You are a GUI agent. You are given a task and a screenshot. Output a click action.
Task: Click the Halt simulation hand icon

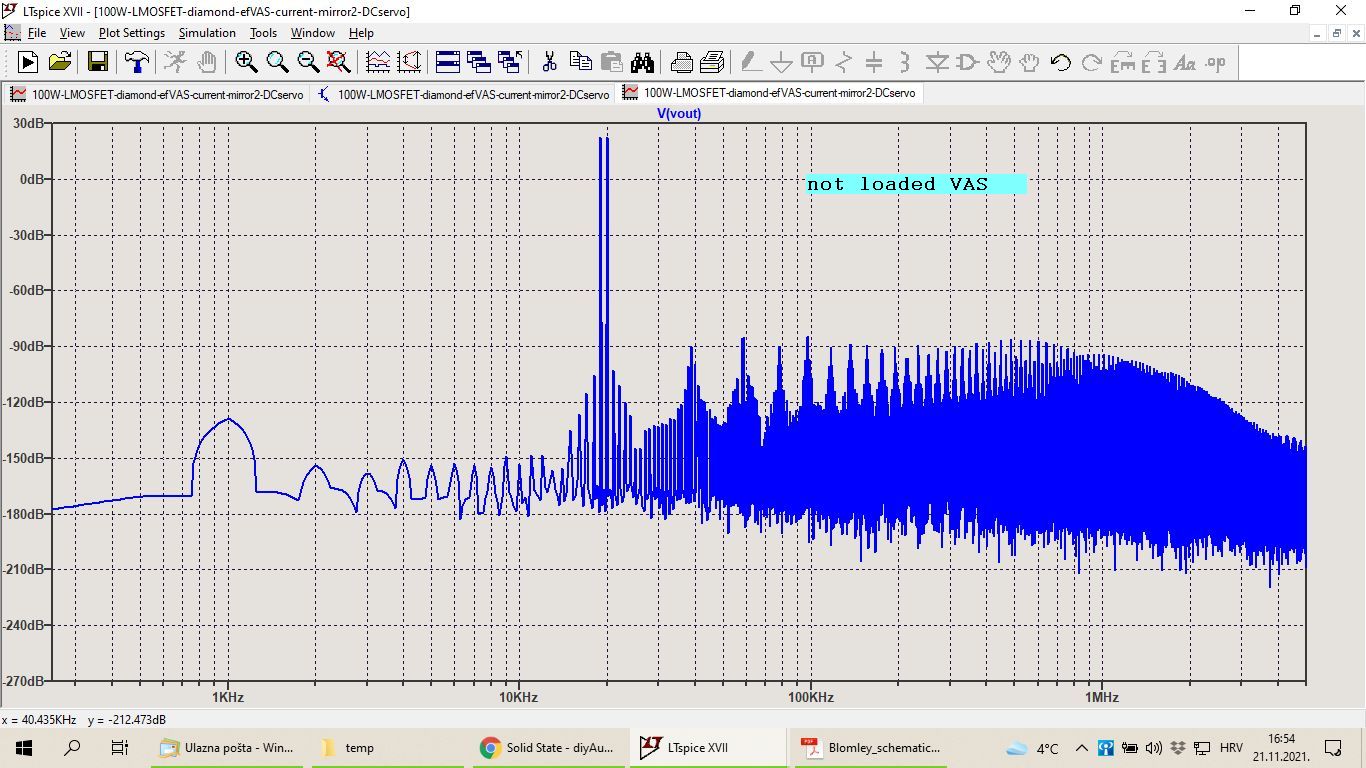pyautogui.click(x=206, y=62)
